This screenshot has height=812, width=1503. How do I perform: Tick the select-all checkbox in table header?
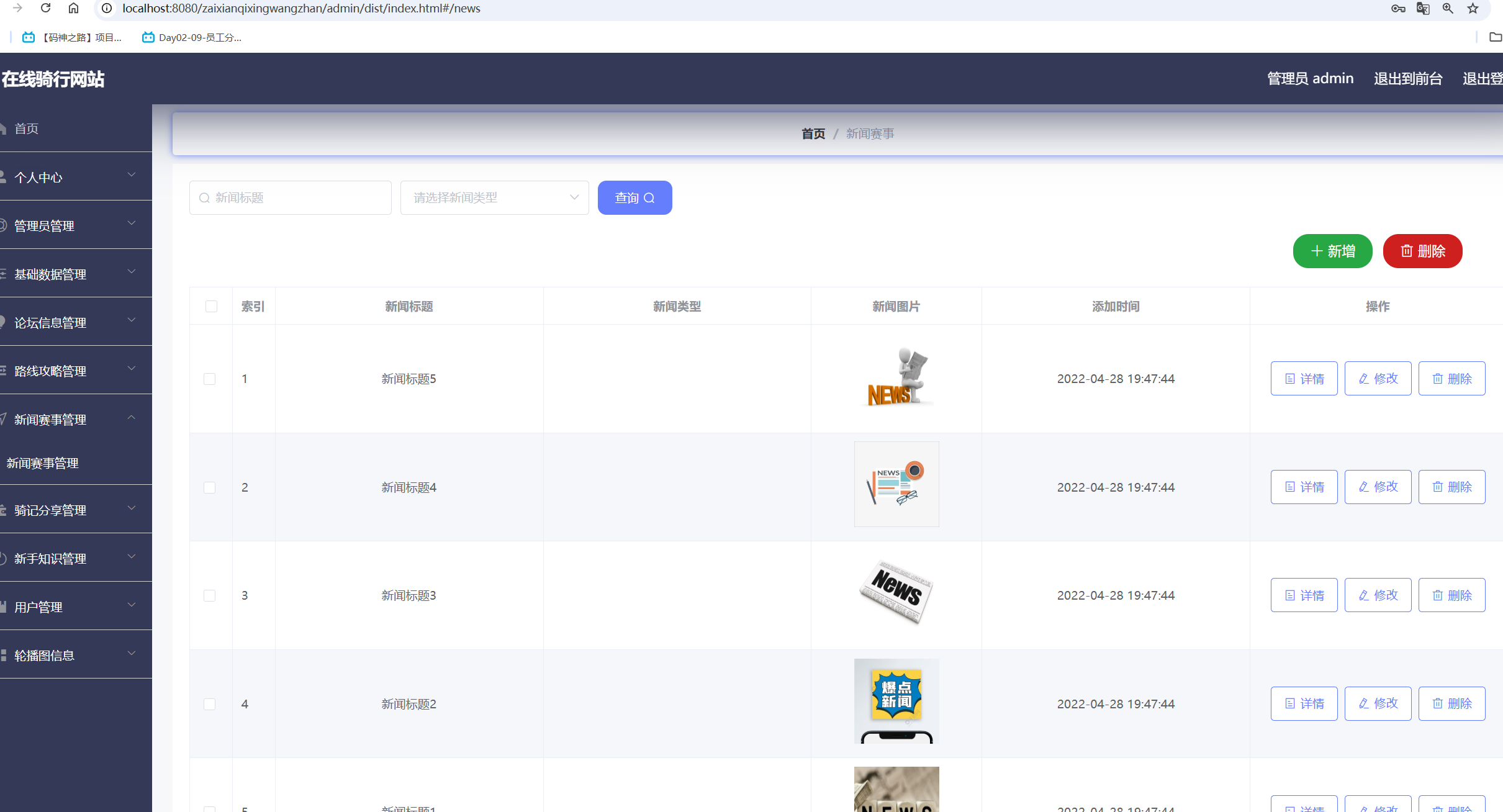211,306
